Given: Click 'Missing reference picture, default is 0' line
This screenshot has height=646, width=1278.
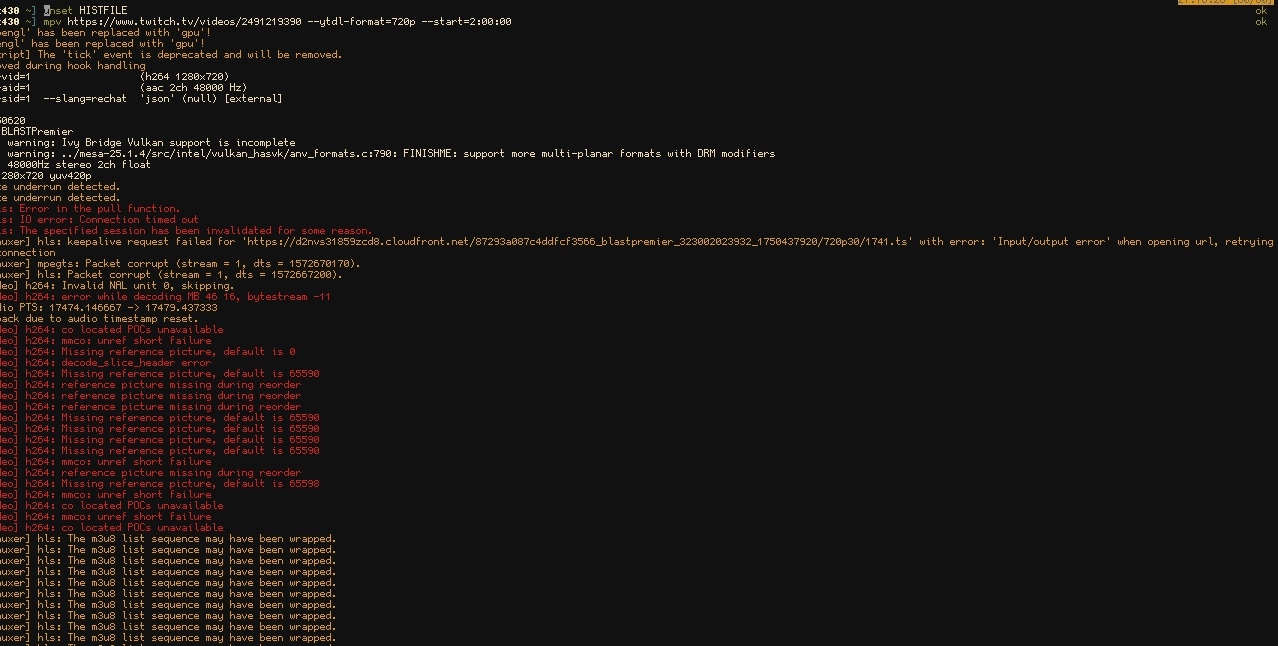Looking at the screenshot, I should (x=148, y=352).
